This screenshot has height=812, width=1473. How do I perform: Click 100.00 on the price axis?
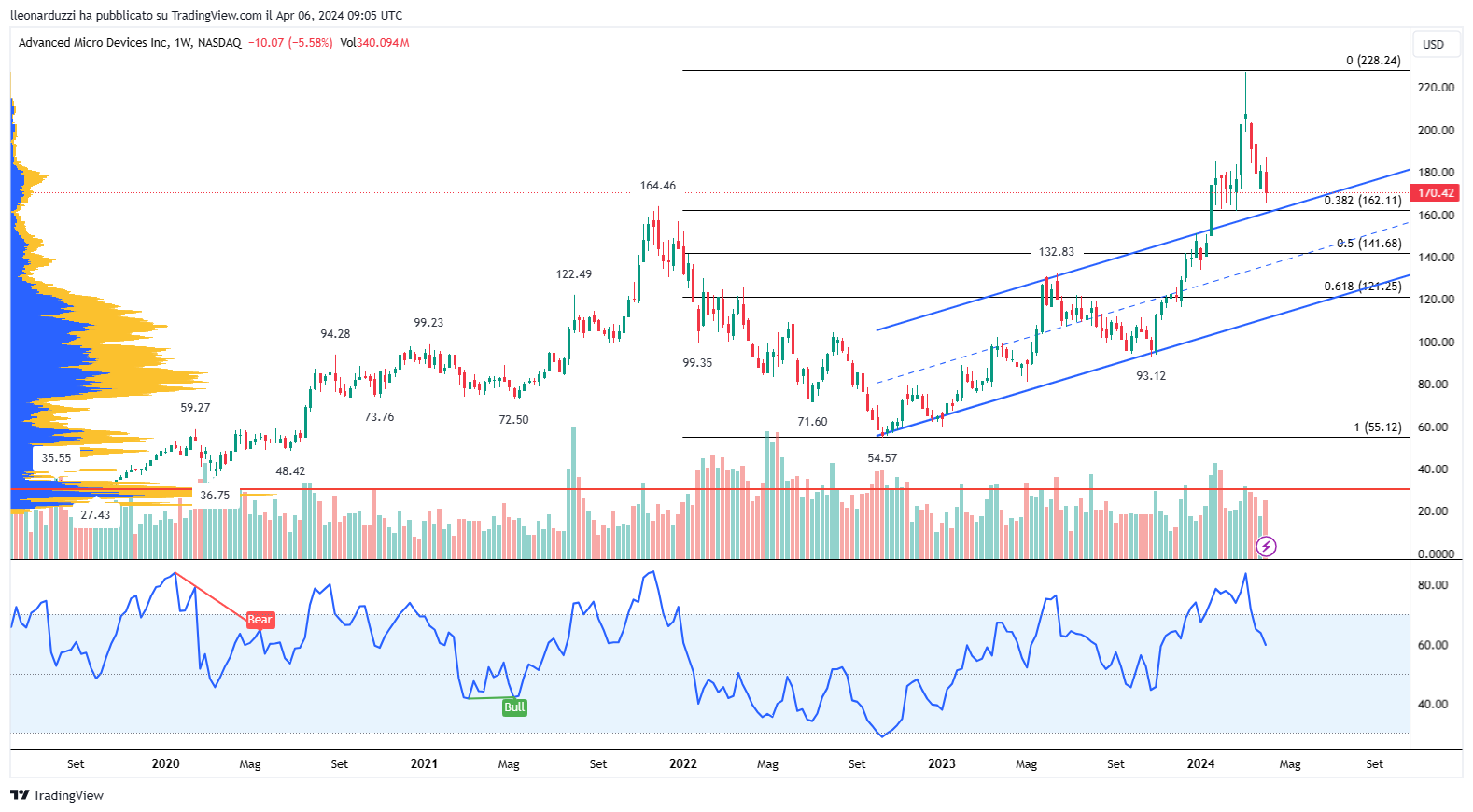[x=1436, y=343]
